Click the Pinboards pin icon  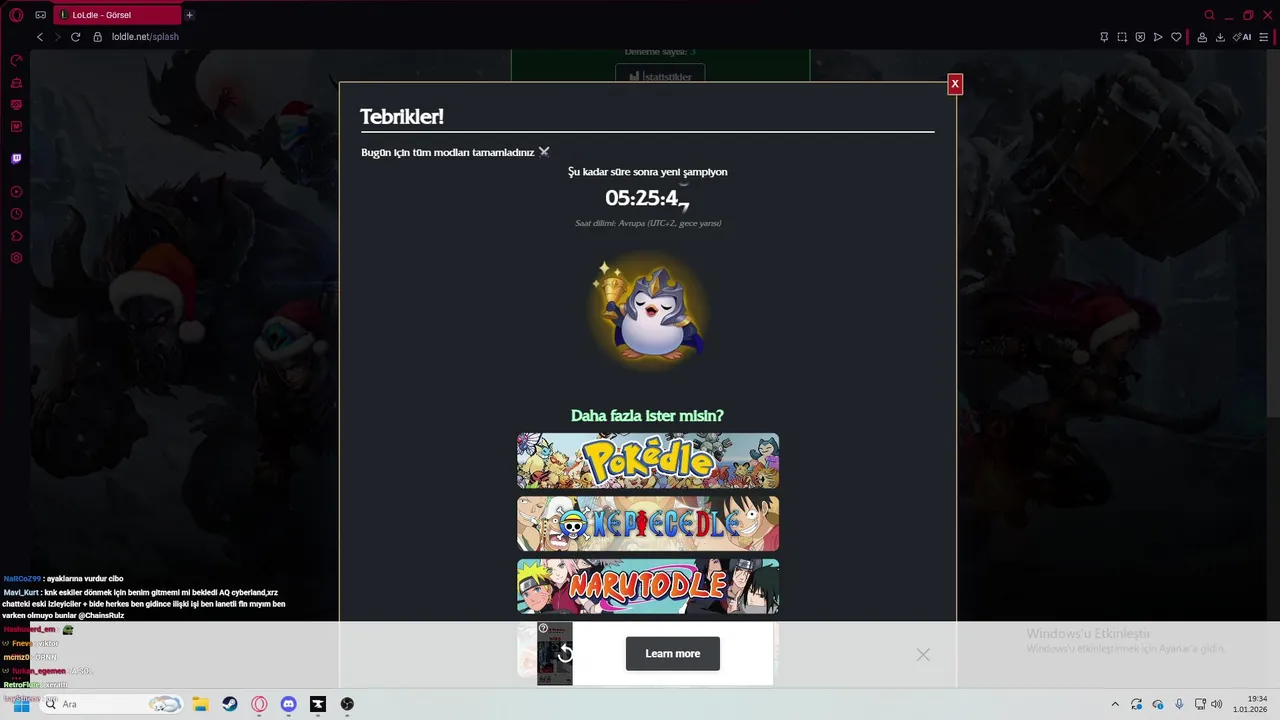click(1104, 37)
